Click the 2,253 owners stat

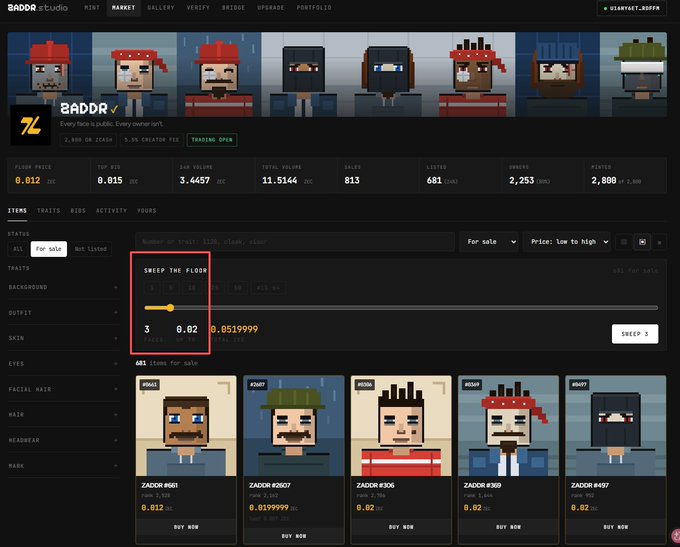(x=521, y=180)
